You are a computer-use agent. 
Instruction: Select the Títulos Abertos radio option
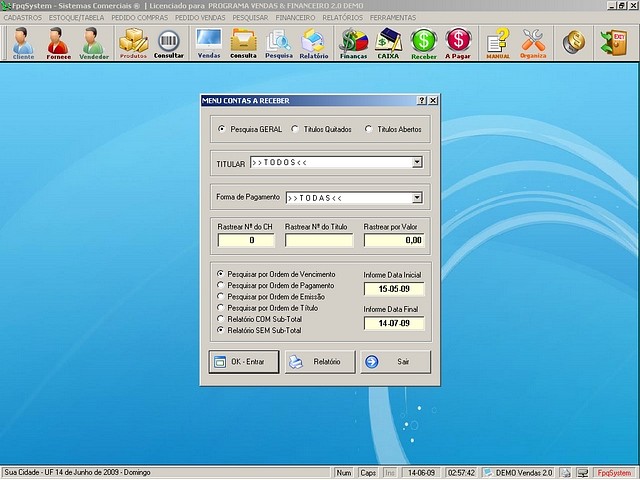[x=369, y=129]
